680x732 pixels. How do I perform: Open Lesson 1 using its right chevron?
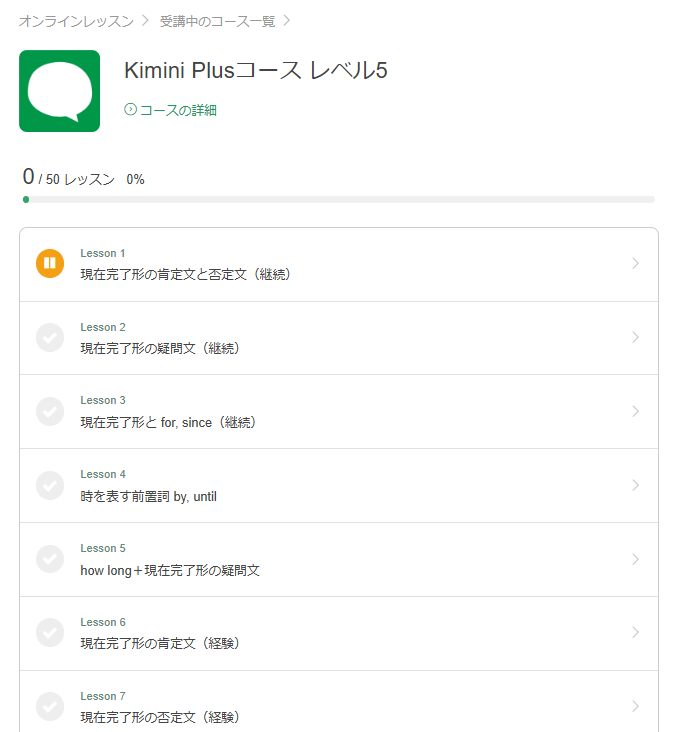click(636, 264)
